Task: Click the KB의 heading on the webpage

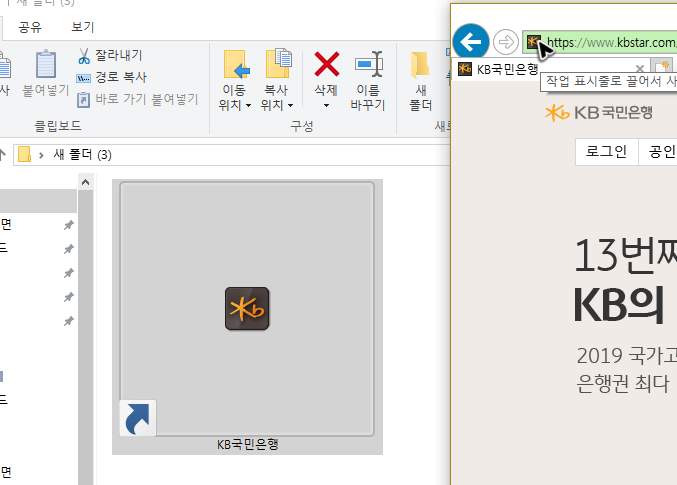Action: [x=618, y=305]
